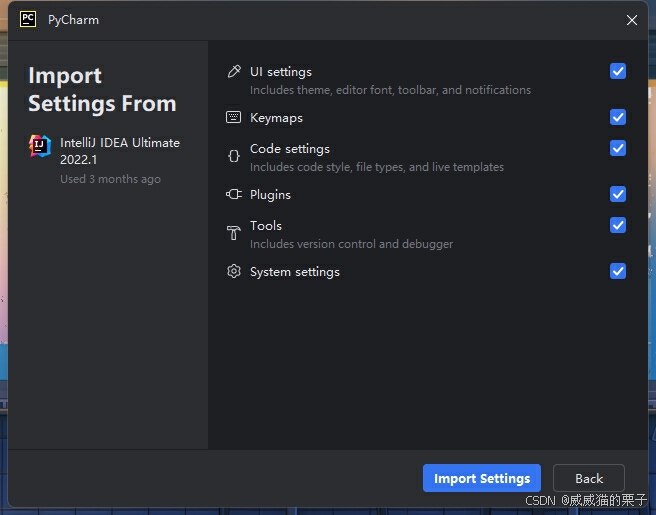
Task: Click the PyCharm window title text
Action: (73, 20)
